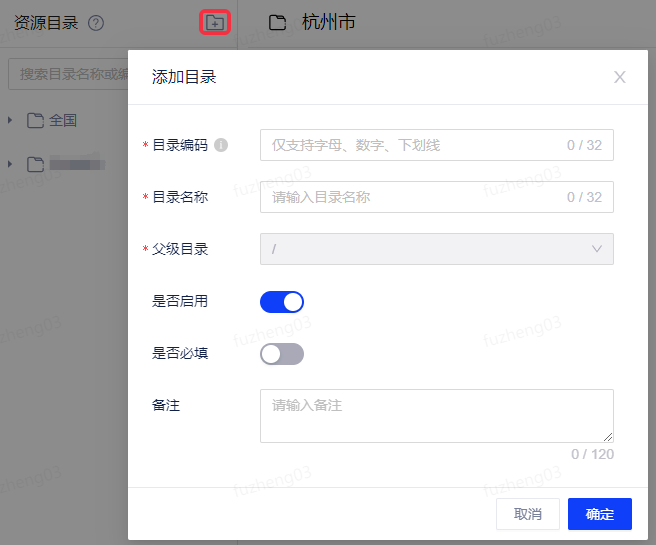The width and height of the screenshot is (656, 545).
Task: Click the 杭州市 title text
Action: point(328,22)
